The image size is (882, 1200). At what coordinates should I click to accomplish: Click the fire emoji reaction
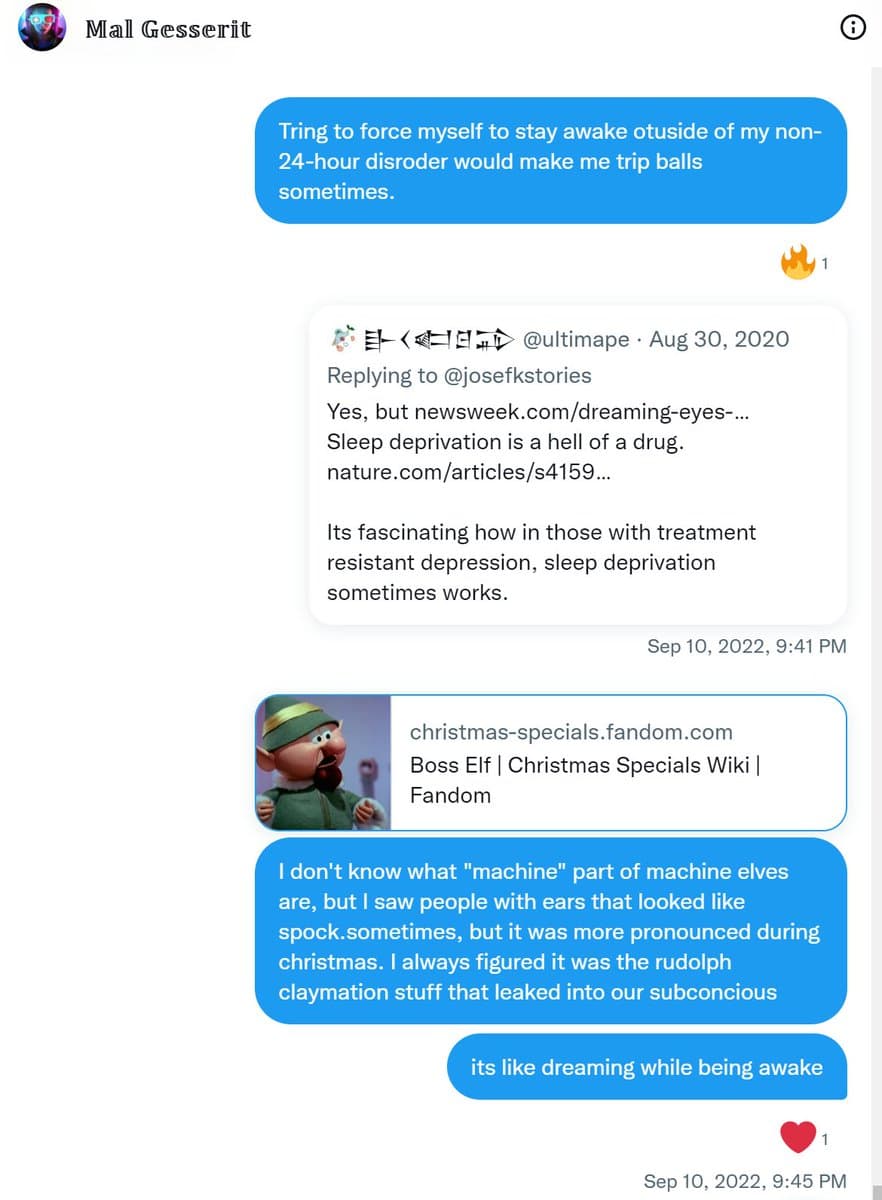click(798, 263)
